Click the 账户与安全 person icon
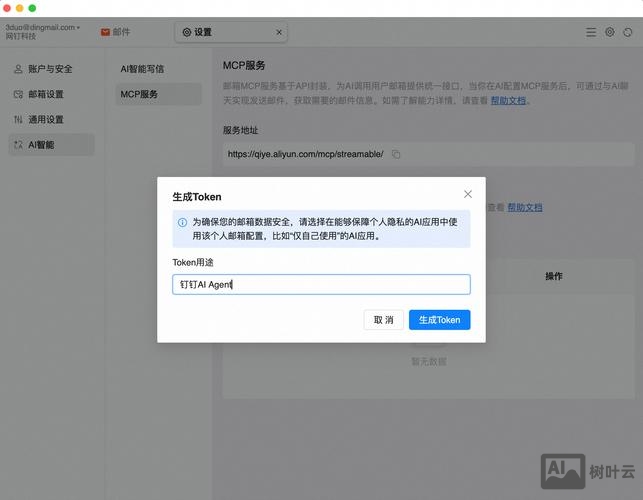This screenshot has height=500, width=643. (18, 69)
